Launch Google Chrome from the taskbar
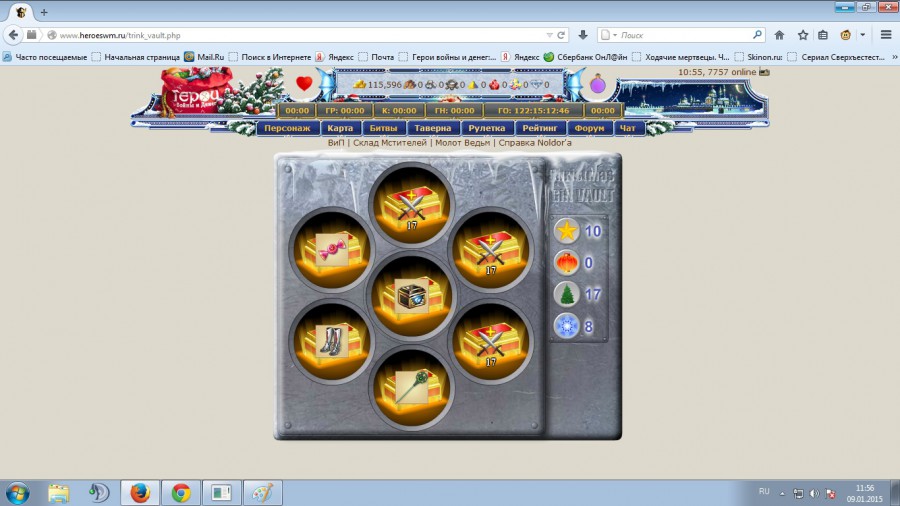The height and width of the screenshot is (506, 900). tap(181, 492)
